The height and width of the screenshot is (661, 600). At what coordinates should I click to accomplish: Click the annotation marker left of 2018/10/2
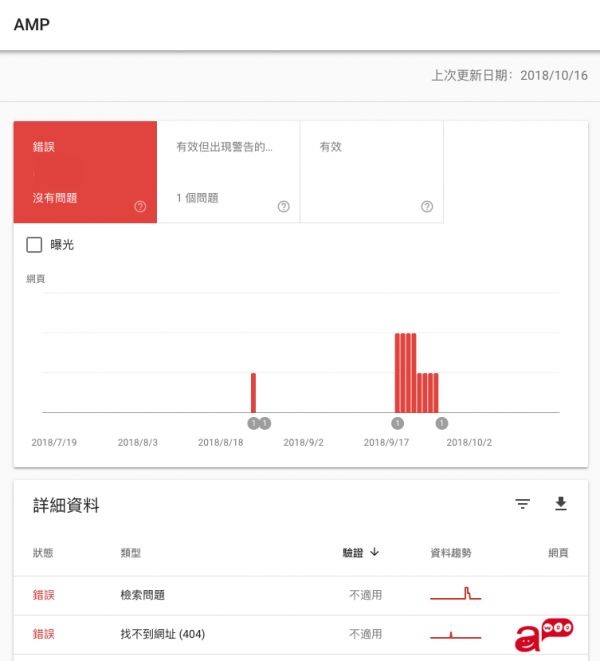point(442,423)
